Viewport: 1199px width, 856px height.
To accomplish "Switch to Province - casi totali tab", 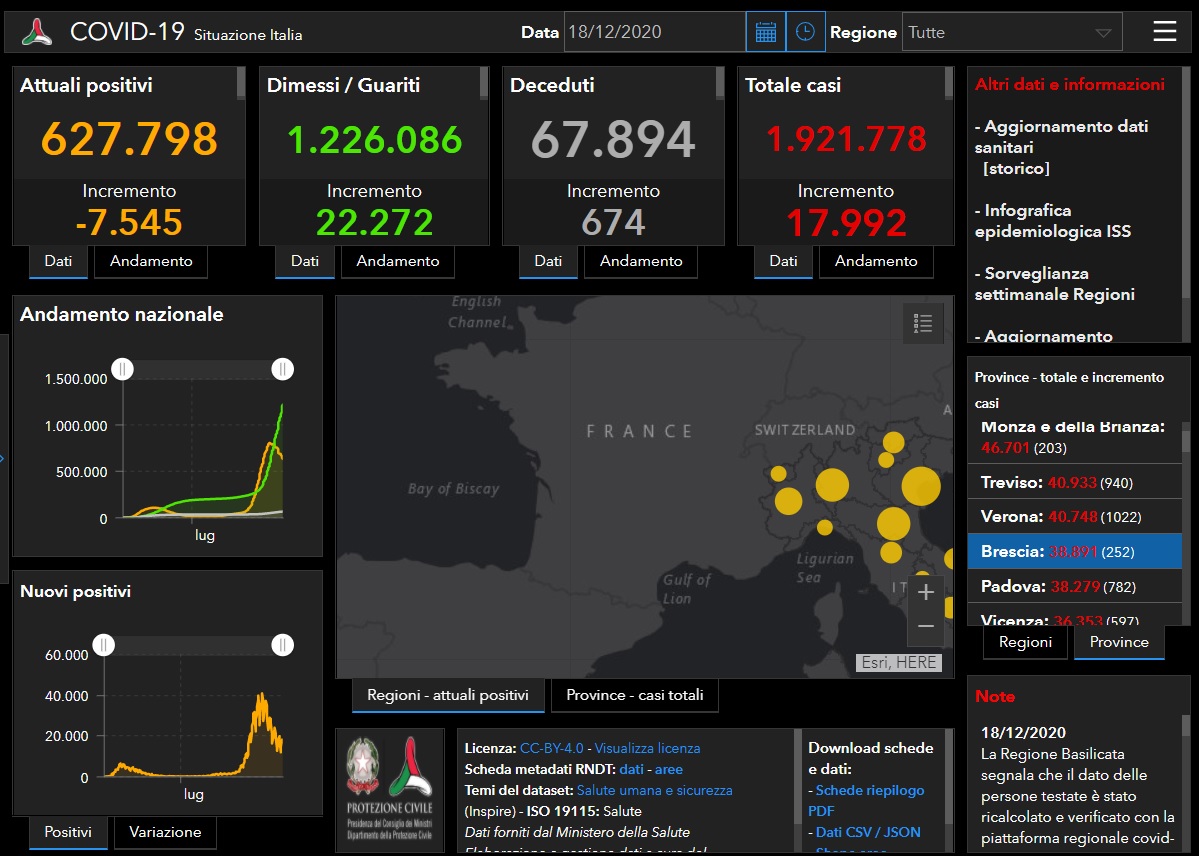I will coord(634,695).
